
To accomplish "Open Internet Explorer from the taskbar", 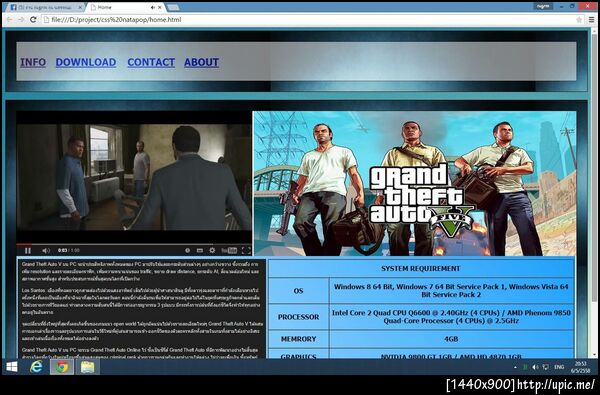I will pos(36,367).
